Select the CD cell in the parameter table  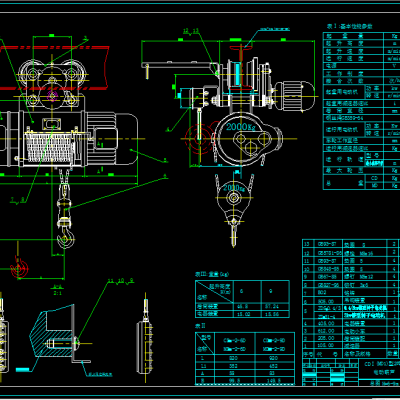pyautogui.click(x=374, y=178)
